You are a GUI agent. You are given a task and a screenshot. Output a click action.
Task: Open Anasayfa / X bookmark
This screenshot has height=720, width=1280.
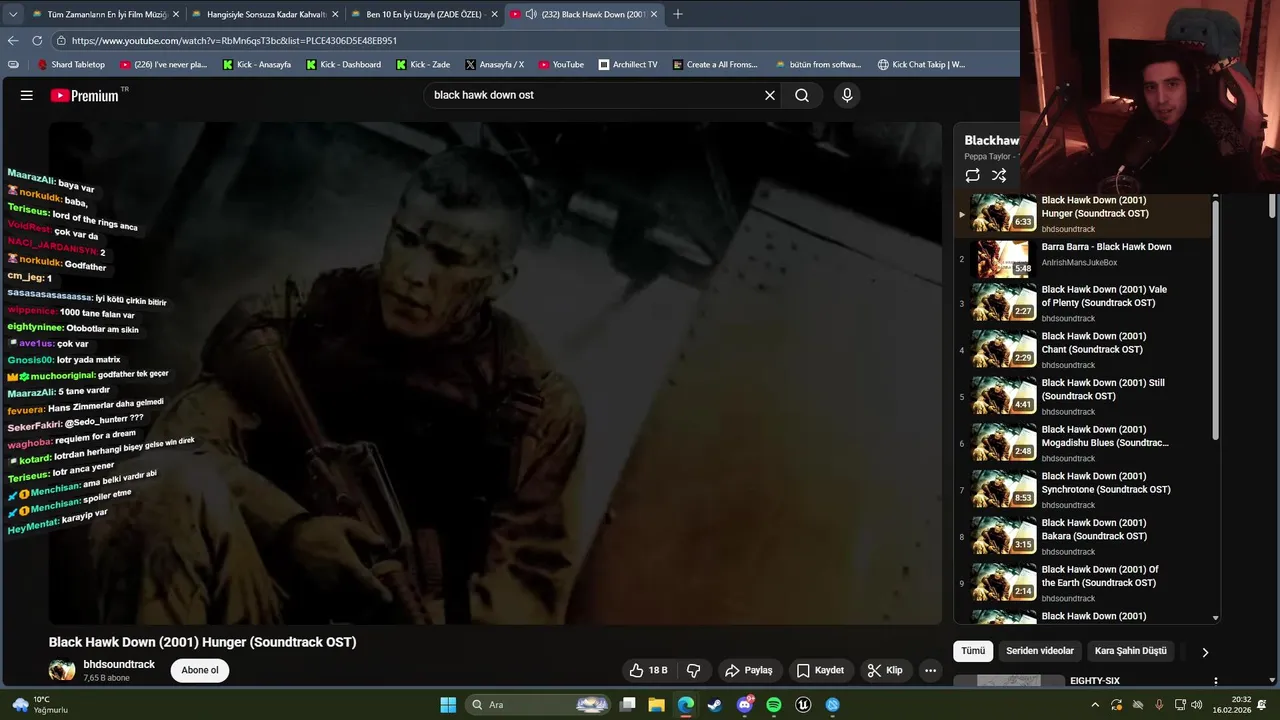coord(494,64)
